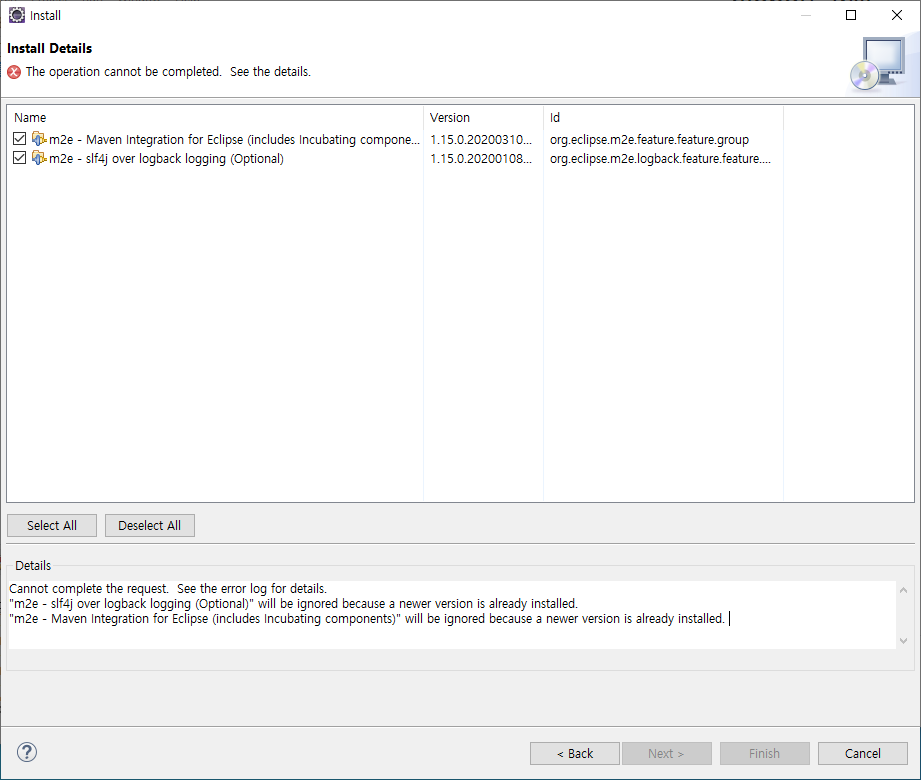Click the Maven Integration 'will be ignored' message line
Screen dimensions: 921x780
click(367, 619)
